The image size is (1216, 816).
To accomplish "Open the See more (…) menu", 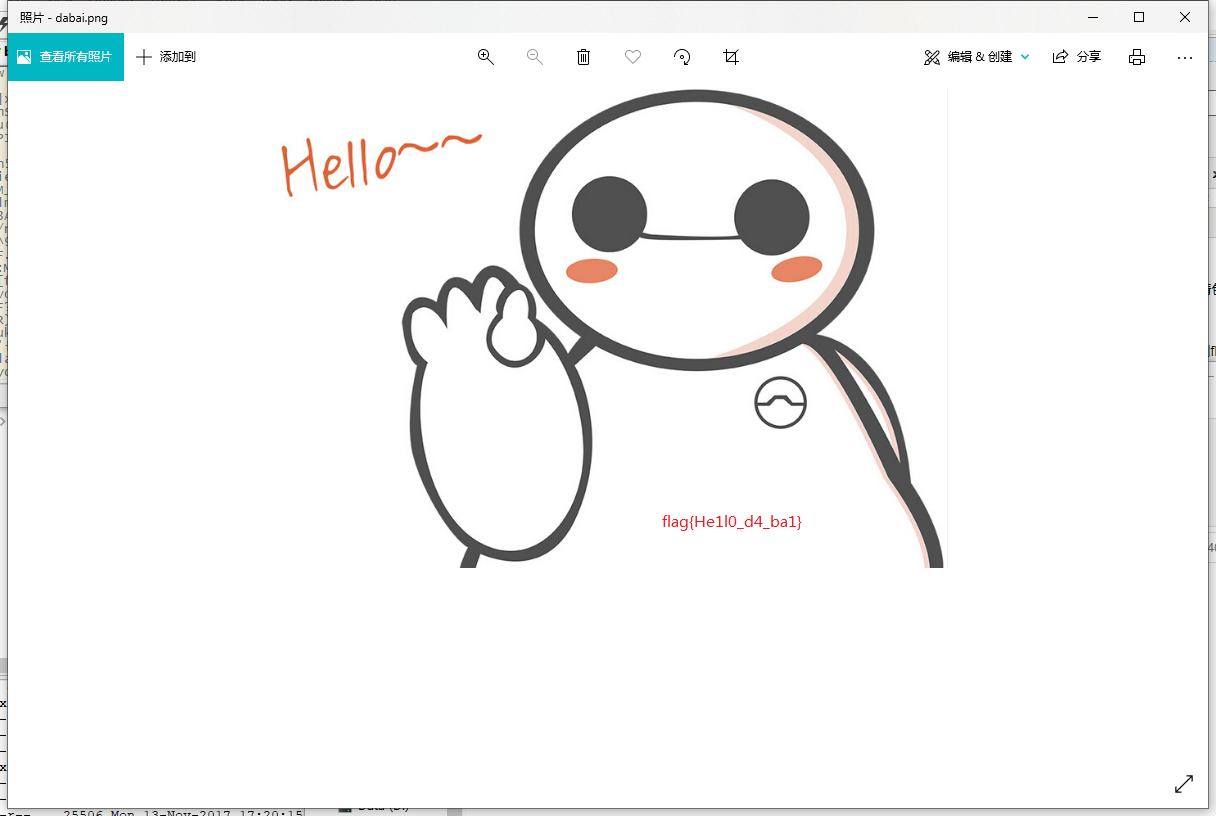I will point(1185,57).
